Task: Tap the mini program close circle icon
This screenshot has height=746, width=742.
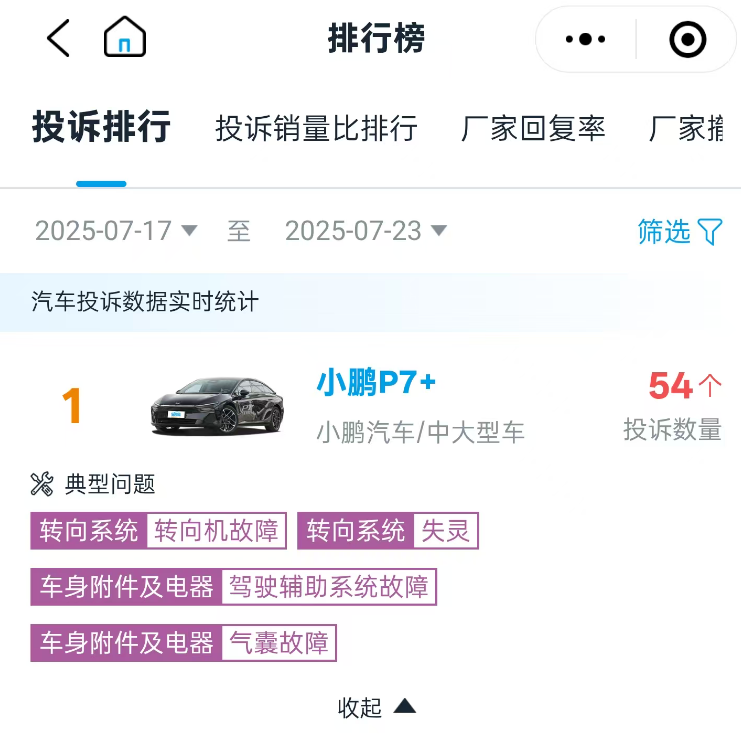Action: (x=687, y=39)
